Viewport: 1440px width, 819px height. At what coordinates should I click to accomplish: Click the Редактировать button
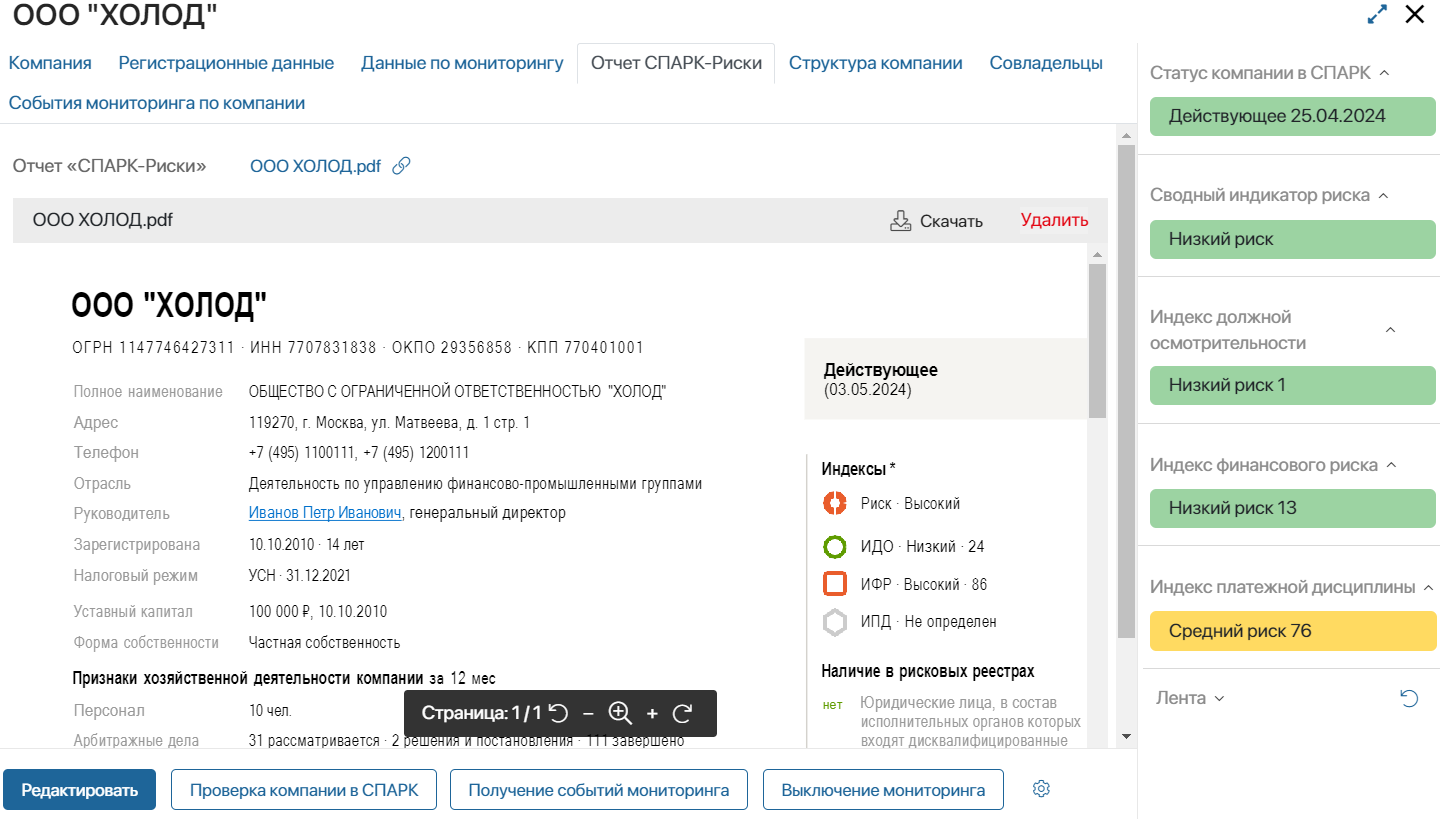pos(79,790)
